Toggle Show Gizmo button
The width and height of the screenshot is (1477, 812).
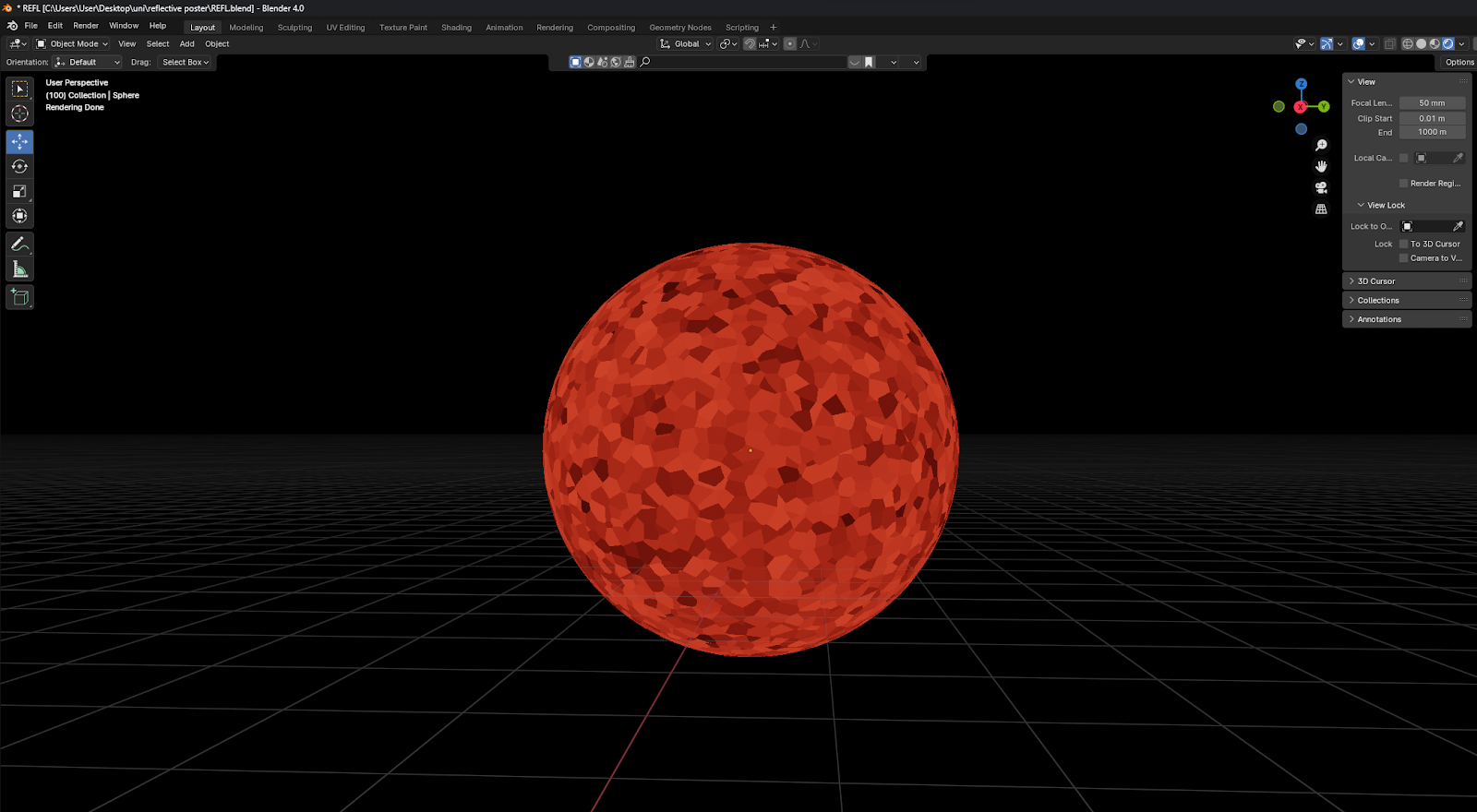(x=1327, y=44)
